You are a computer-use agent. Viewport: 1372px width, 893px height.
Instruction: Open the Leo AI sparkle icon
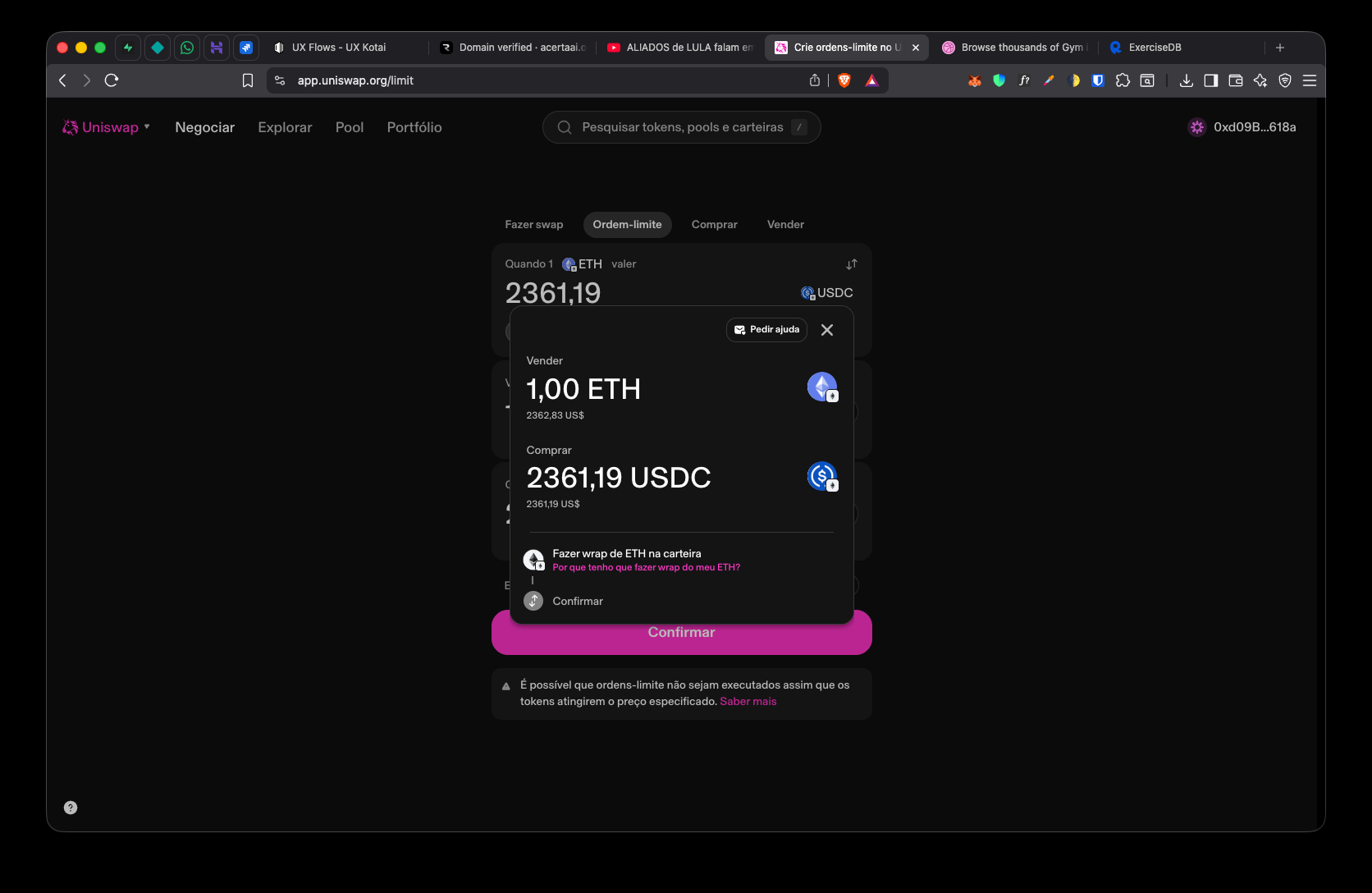tap(1260, 80)
